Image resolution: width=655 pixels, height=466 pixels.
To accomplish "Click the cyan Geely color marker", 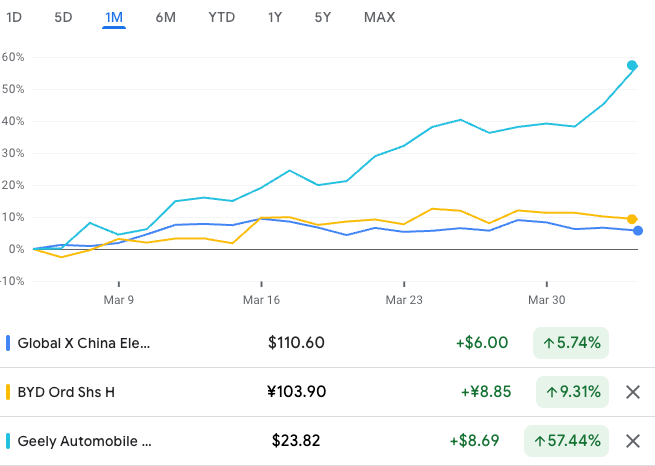I will [x=8, y=441].
